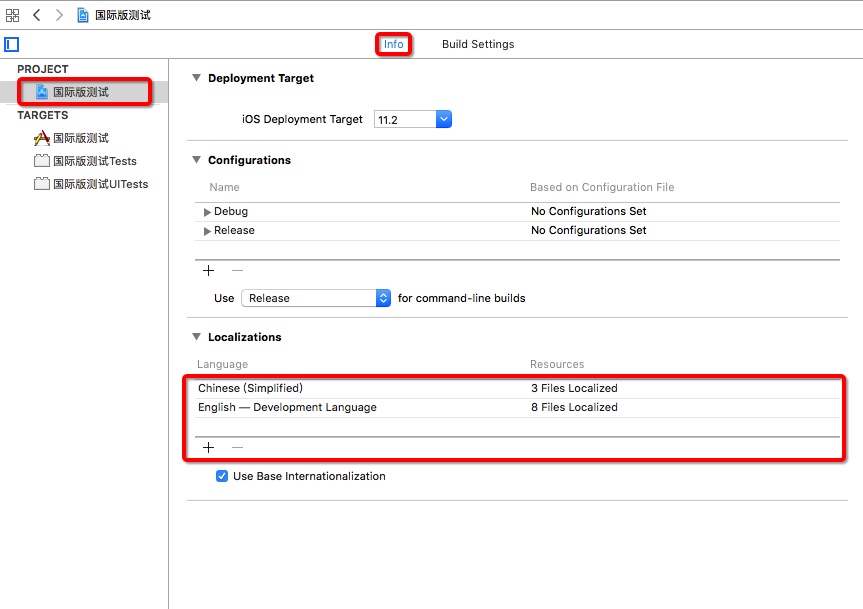Remove configuration with the minus button
The width and height of the screenshot is (863, 609).
[x=237, y=271]
